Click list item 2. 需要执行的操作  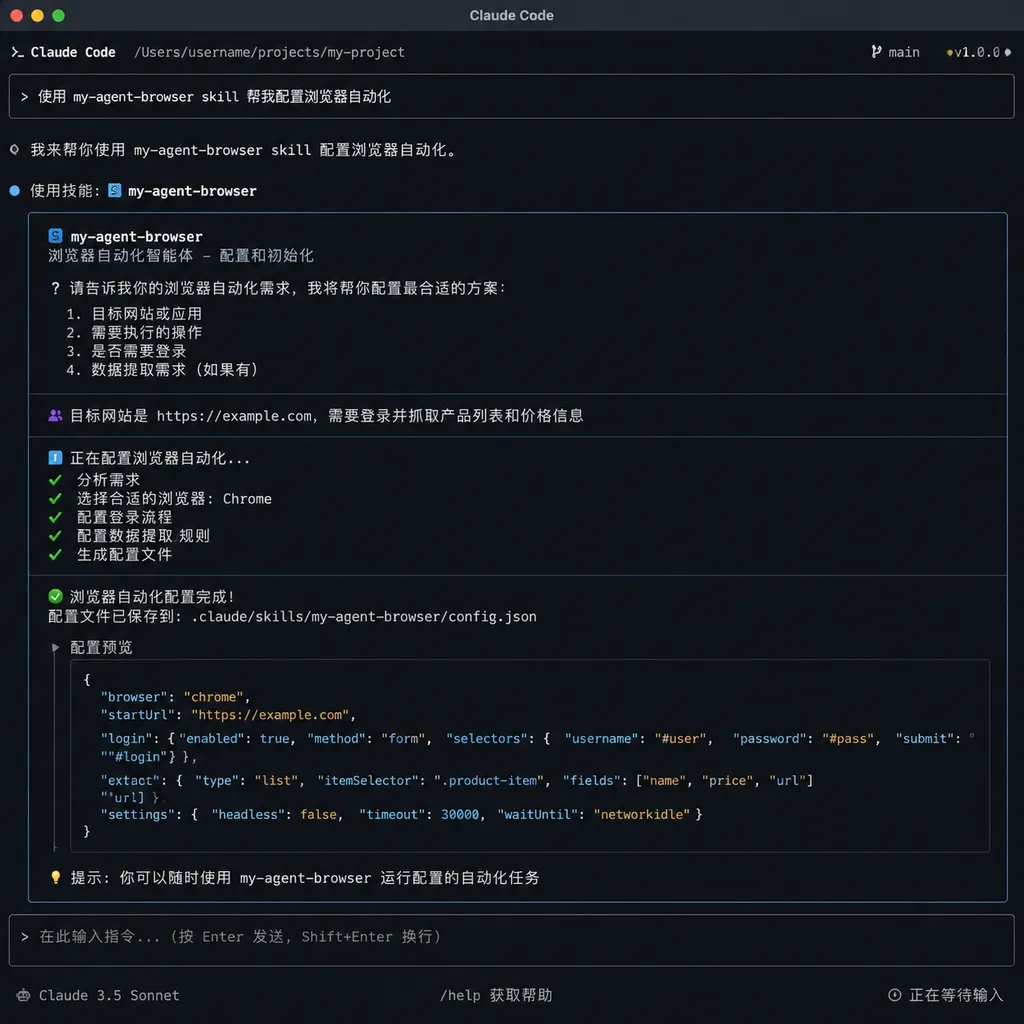pos(134,332)
